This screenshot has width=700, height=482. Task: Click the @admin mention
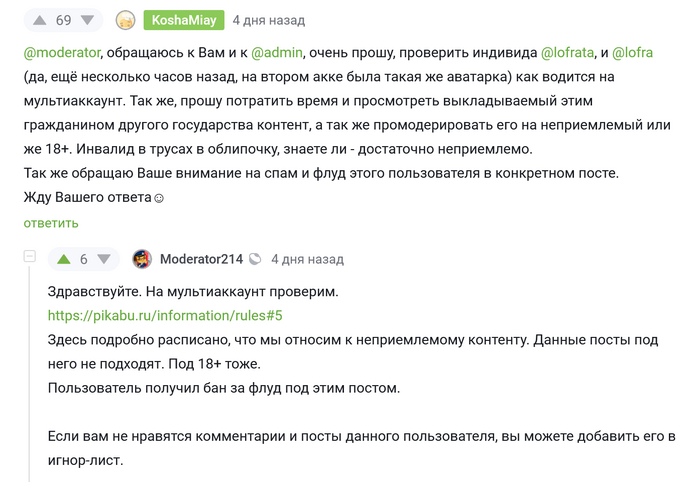point(277,51)
